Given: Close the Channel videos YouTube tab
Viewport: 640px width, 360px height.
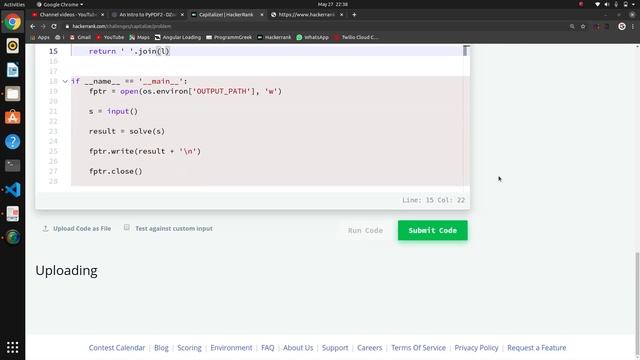Looking at the screenshot, I should 102,15.
